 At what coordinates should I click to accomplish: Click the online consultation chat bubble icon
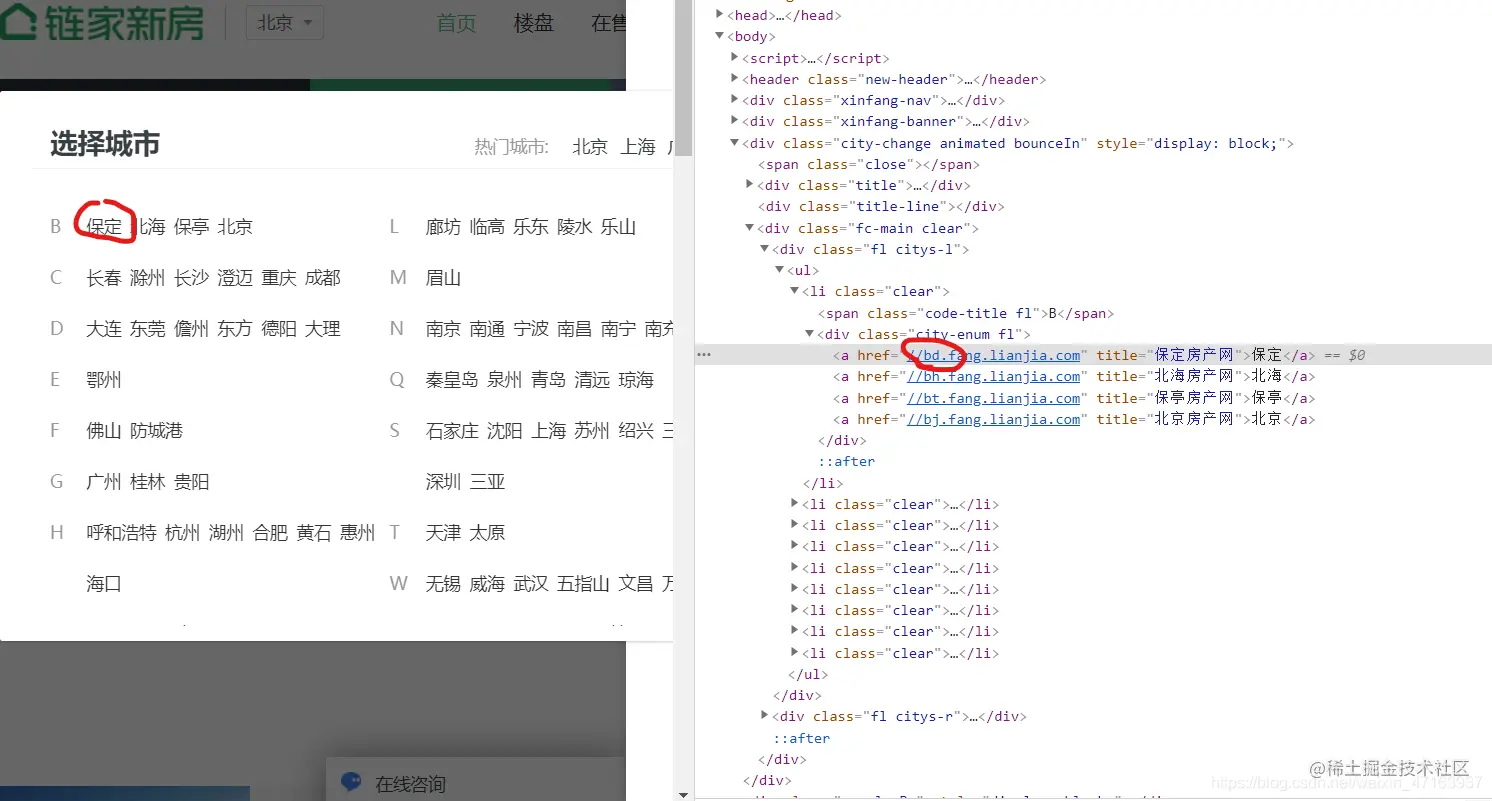351,782
